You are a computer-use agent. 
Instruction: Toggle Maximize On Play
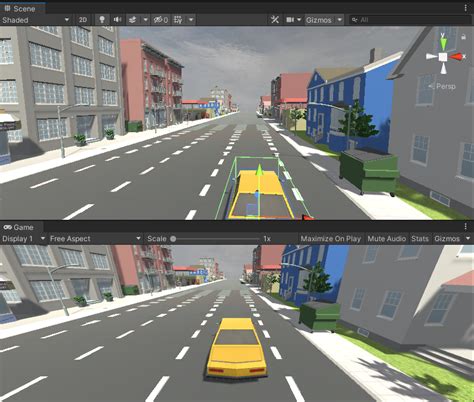pos(331,239)
